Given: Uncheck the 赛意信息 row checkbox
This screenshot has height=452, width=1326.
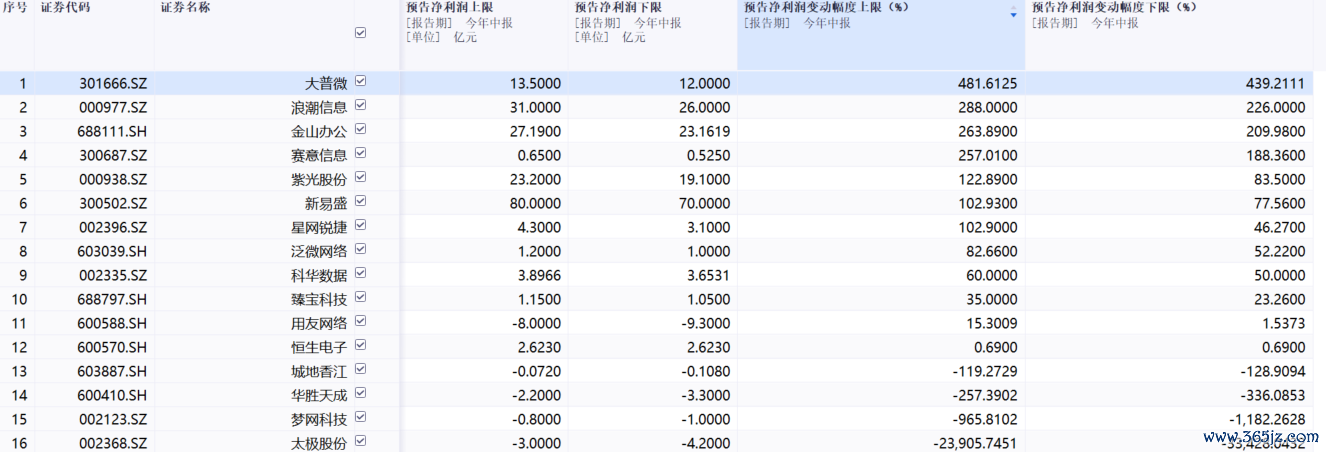Looking at the screenshot, I should click(x=360, y=153).
